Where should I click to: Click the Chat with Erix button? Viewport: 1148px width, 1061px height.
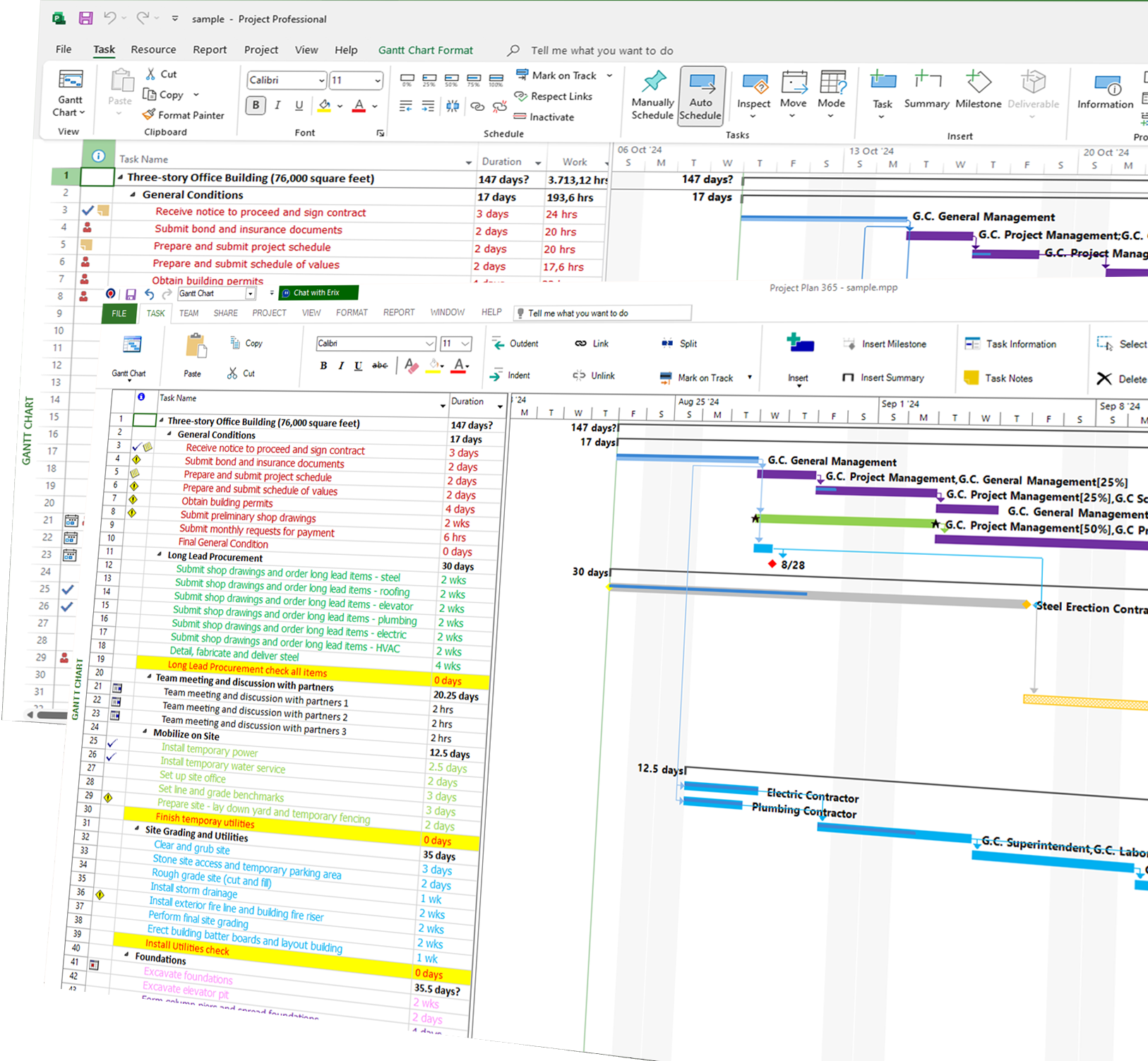pyautogui.click(x=318, y=292)
